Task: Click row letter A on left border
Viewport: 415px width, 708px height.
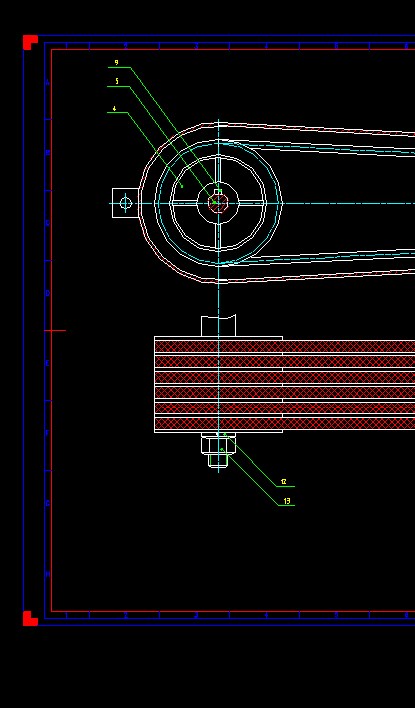Action: tap(47, 83)
